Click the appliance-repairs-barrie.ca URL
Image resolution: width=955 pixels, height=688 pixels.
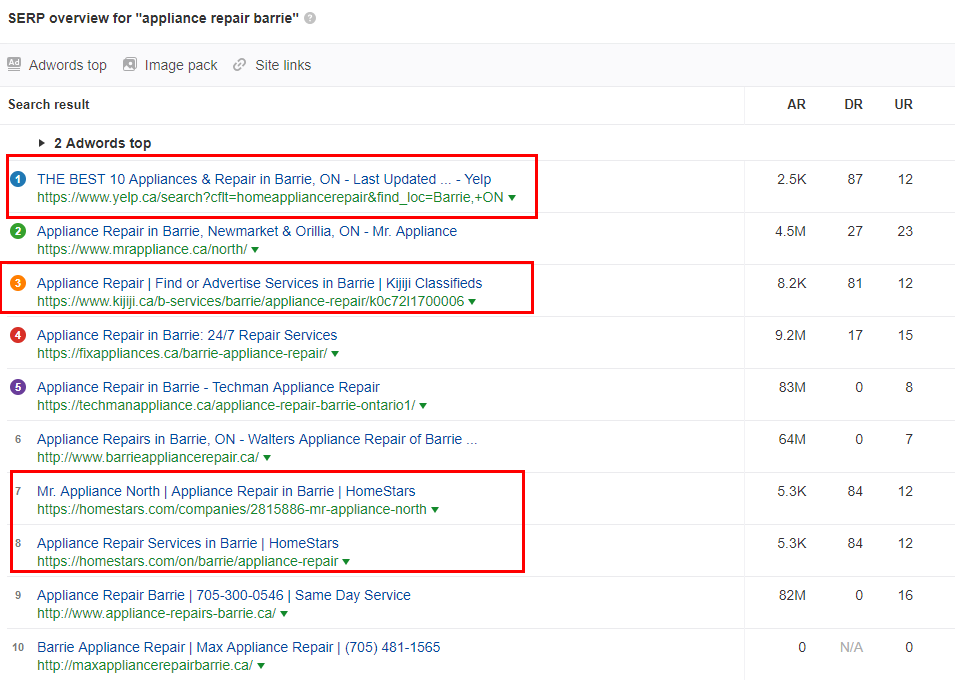click(x=157, y=614)
